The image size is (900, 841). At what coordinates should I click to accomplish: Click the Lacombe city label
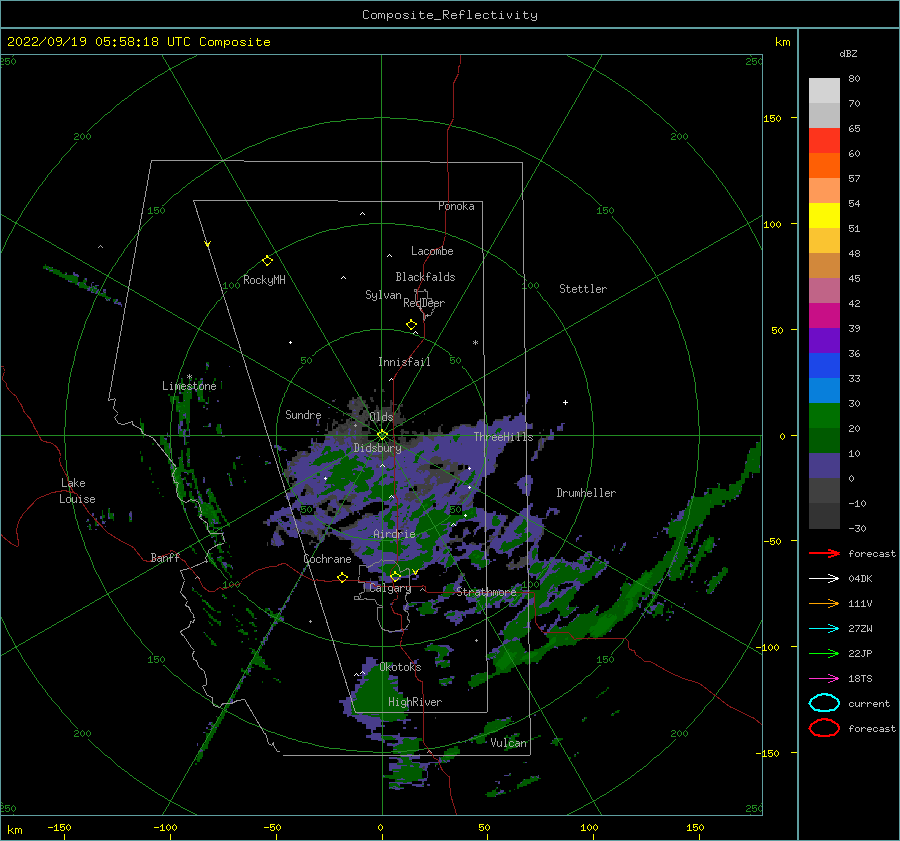pyautogui.click(x=432, y=251)
